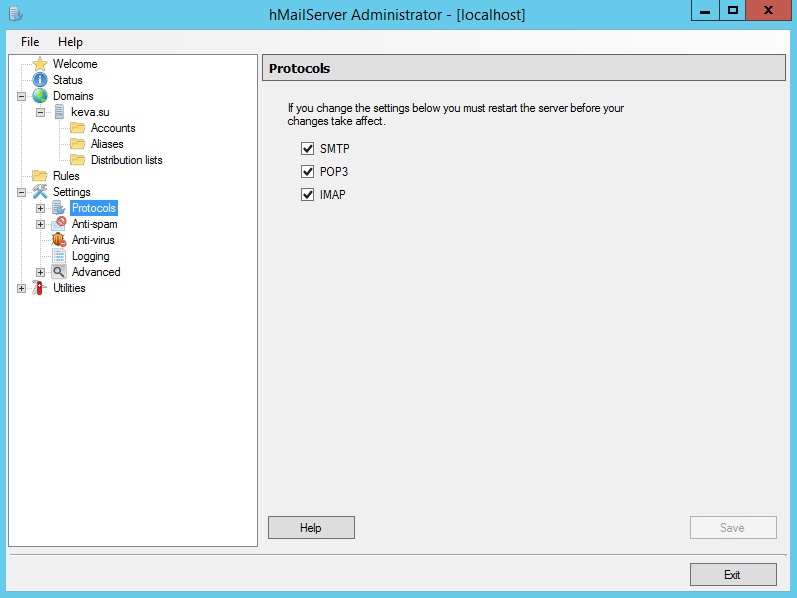Click the blue Status info icon

pyautogui.click(x=40, y=80)
